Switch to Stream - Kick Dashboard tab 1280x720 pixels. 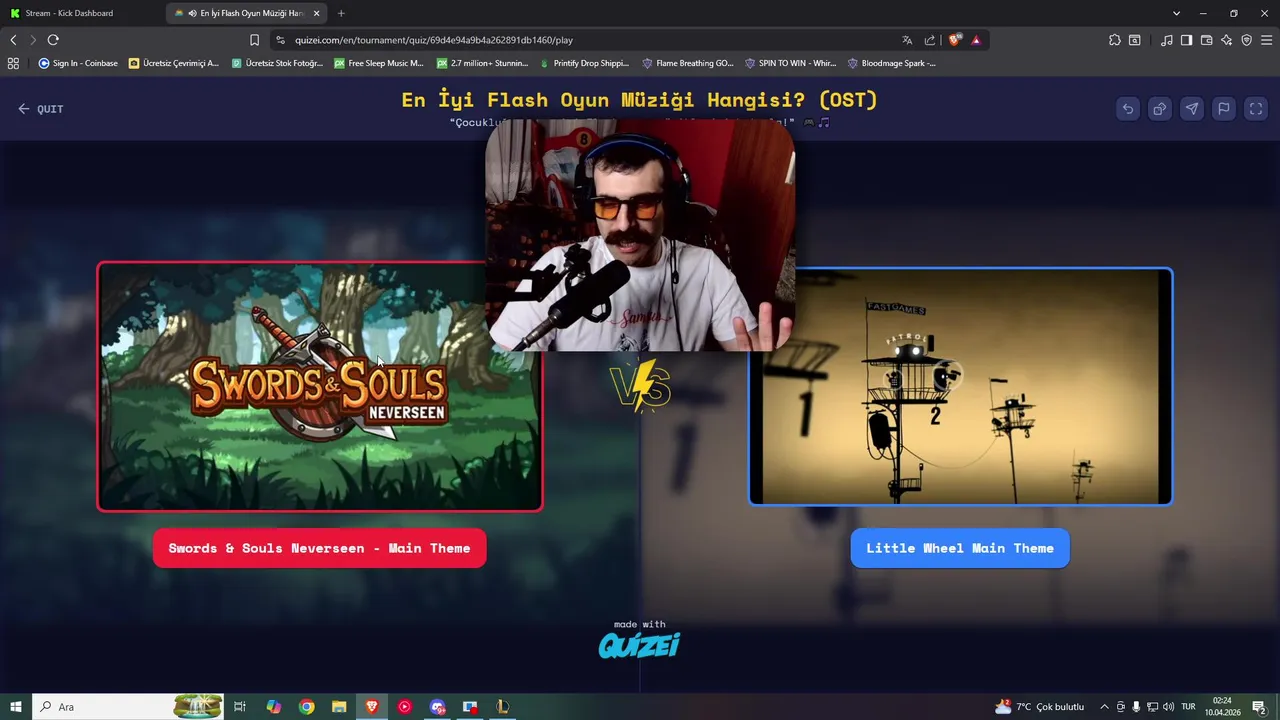pos(69,13)
